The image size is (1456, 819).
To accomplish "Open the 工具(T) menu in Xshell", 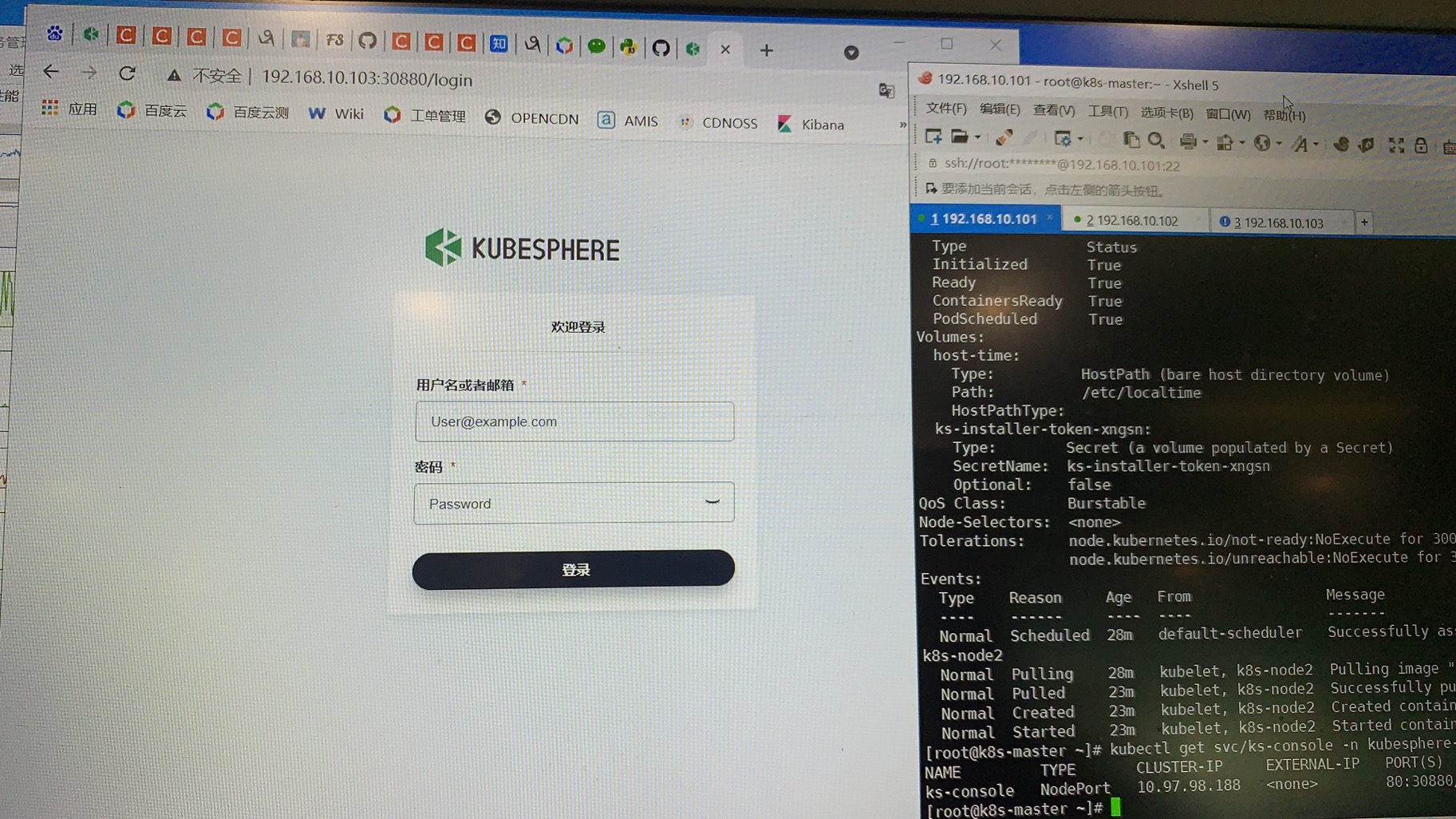I will [1107, 112].
